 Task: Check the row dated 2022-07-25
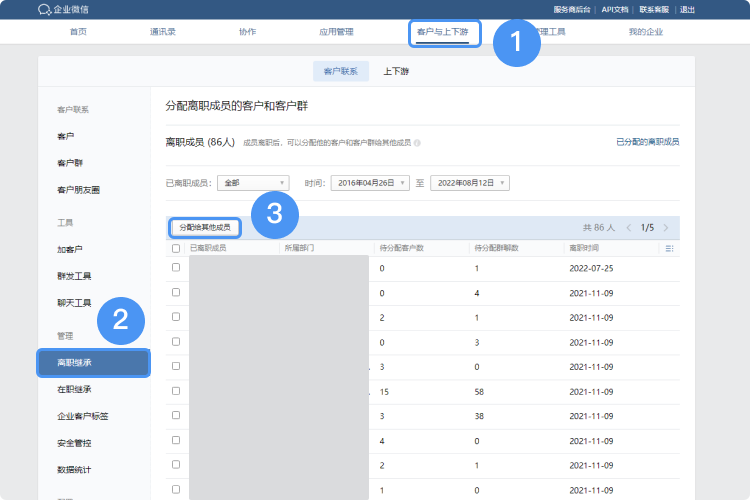pyautogui.click(x=176, y=268)
